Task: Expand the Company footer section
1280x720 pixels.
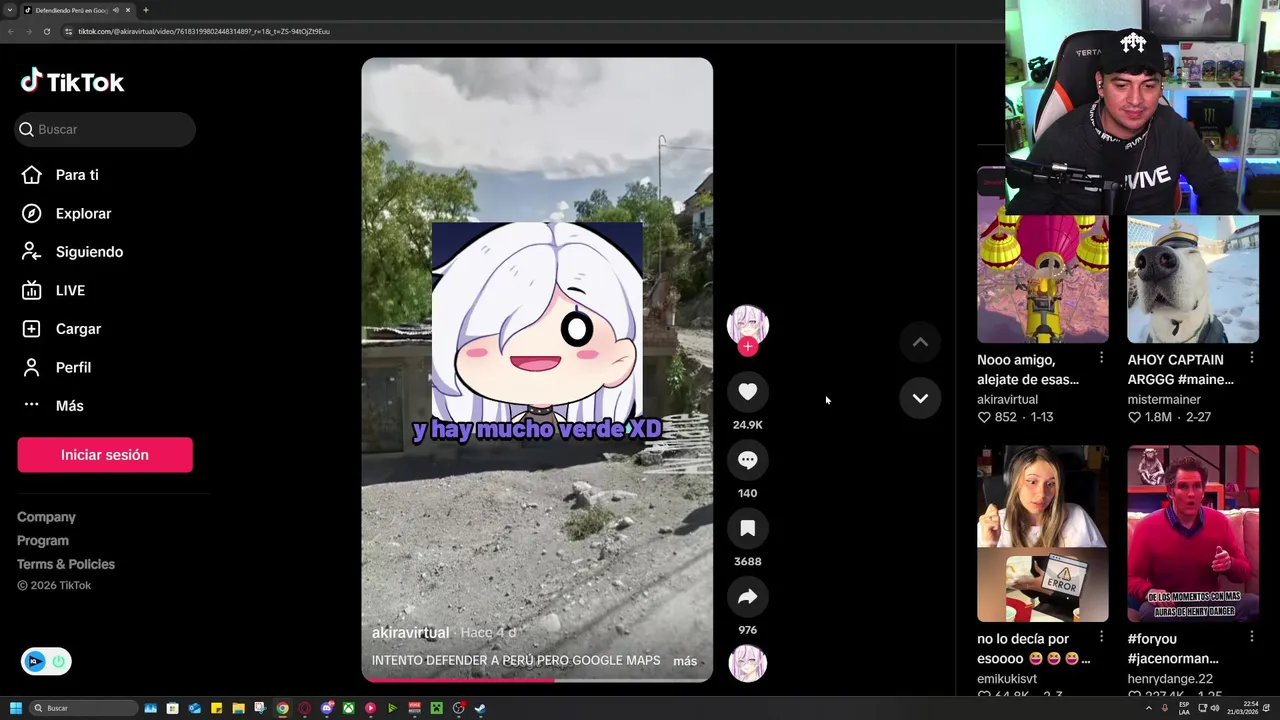Action: (x=46, y=517)
